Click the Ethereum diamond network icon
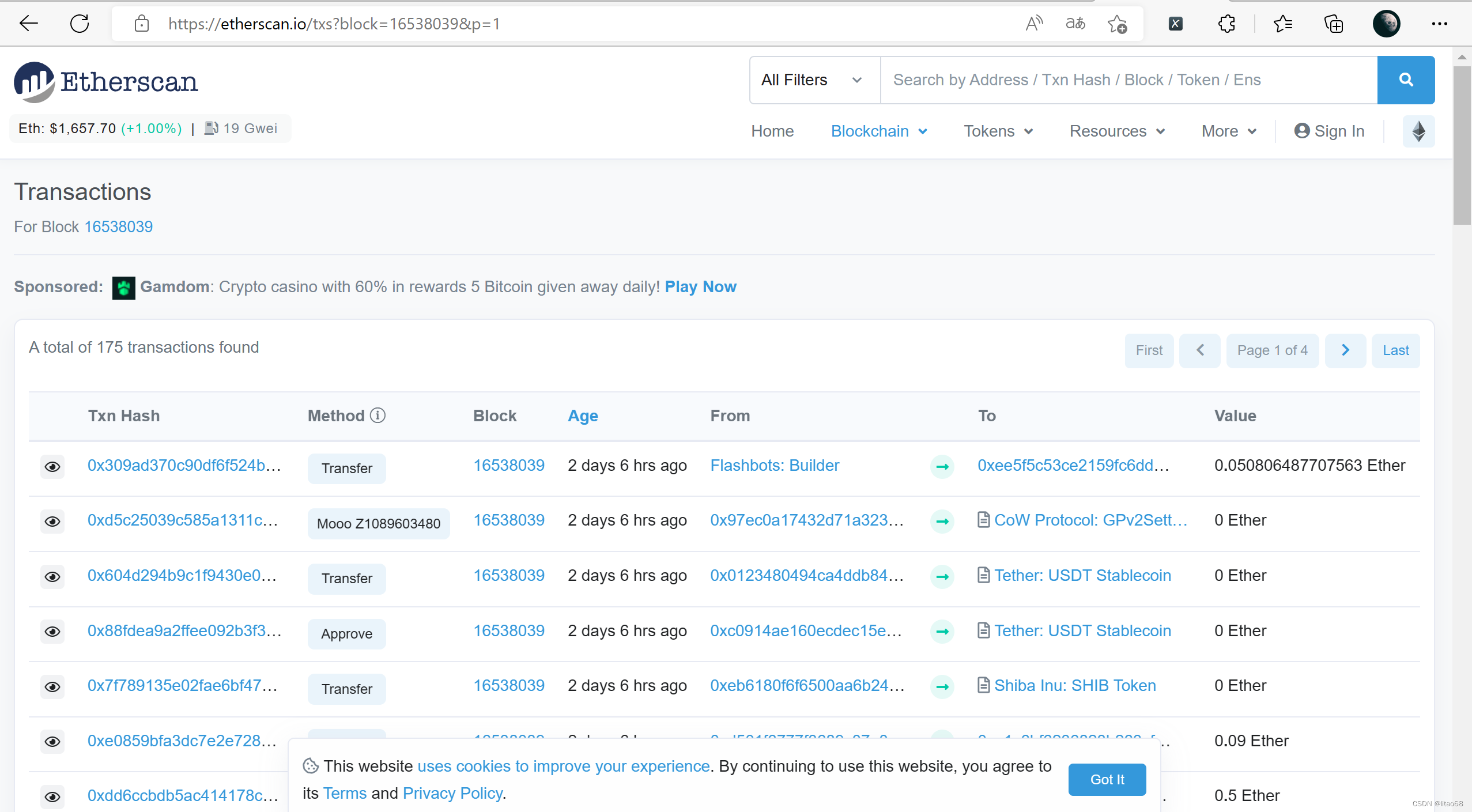 click(1418, 131)
